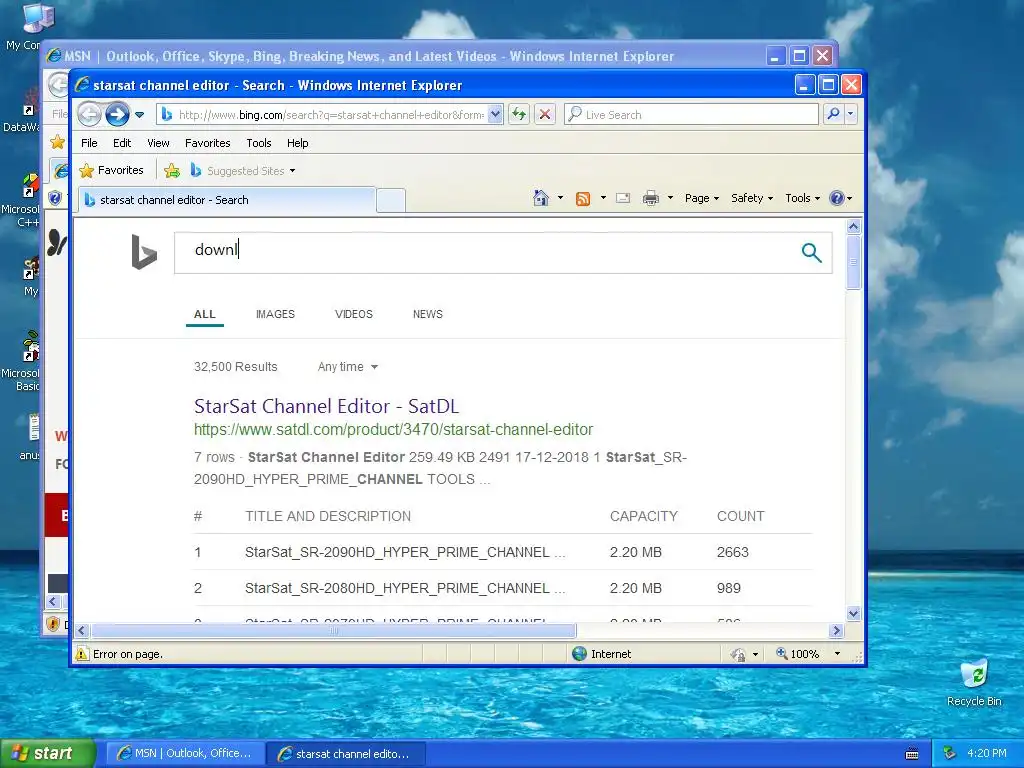This screenshot has width=1024, height=768.
Task: Open the Help menu
Action: [x=297, y=143]
